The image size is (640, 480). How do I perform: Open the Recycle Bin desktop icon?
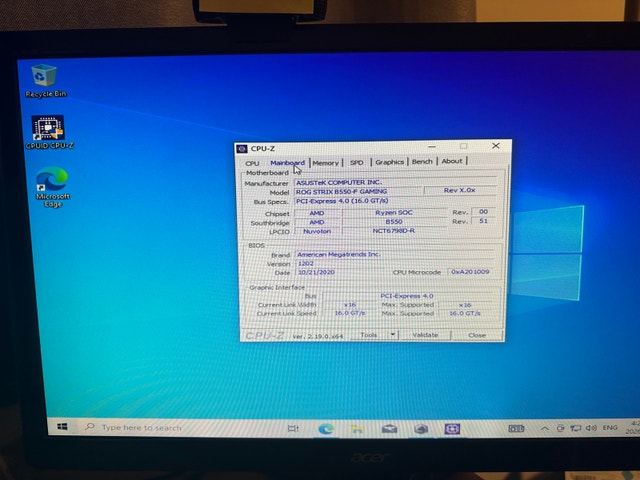coord(45,81)
